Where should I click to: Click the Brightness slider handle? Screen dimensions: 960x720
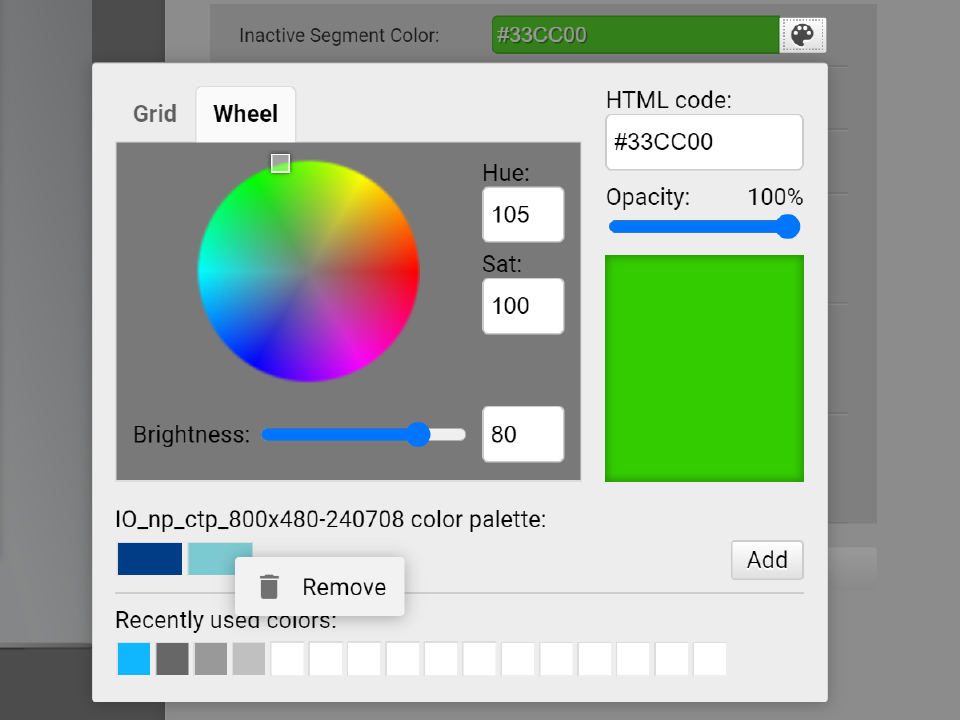tap(419, 434)
